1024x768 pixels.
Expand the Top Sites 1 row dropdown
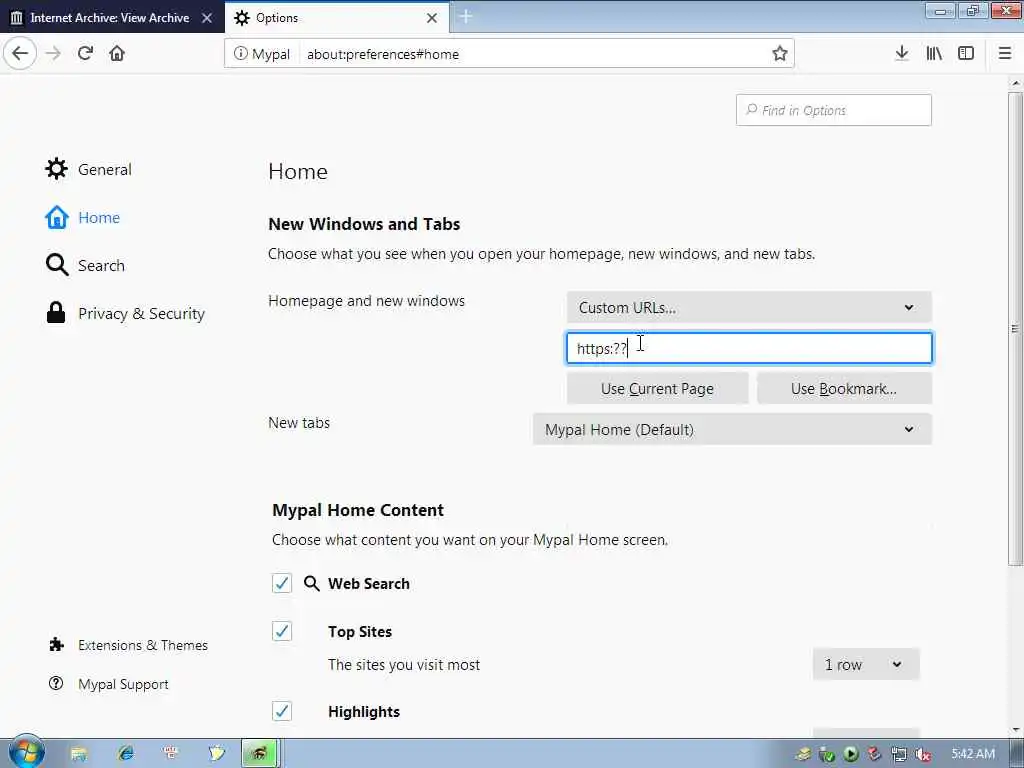pos(866,665)
